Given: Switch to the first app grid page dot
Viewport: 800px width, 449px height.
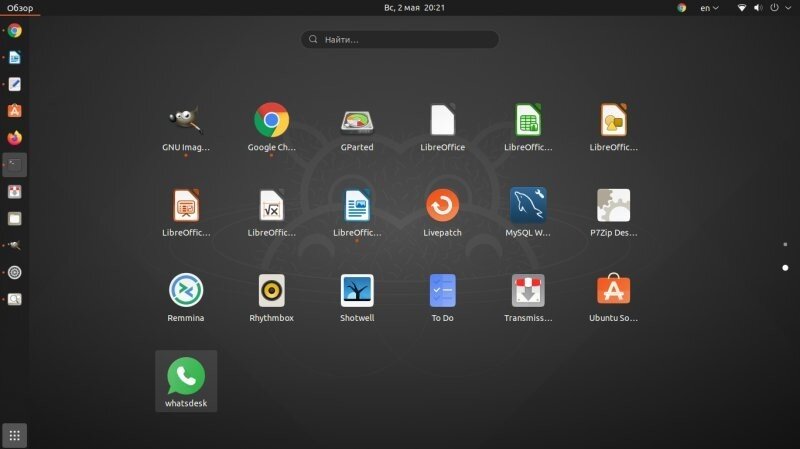Looking at the screenshot, I should tap(785, 244).
